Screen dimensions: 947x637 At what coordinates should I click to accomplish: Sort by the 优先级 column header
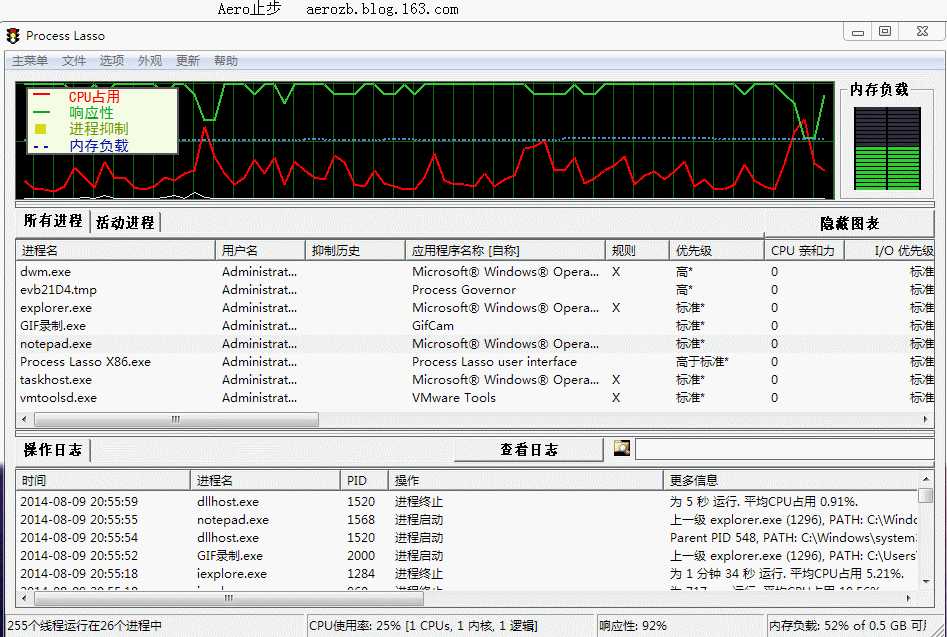pos(717,251)
